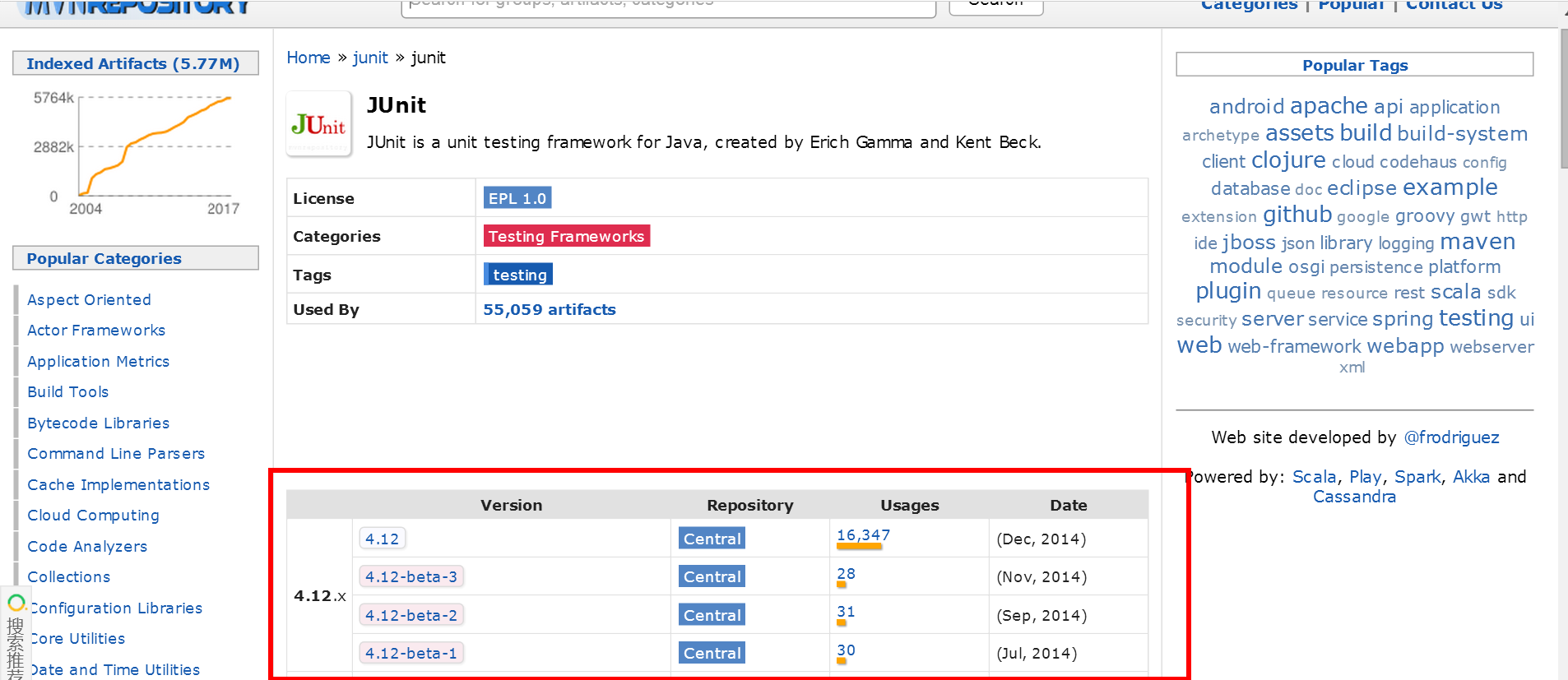Screen dimensions: 1568x680
Task: Open Command Line Parsers category
Action: pyautogui.click(x=116, y=453)
